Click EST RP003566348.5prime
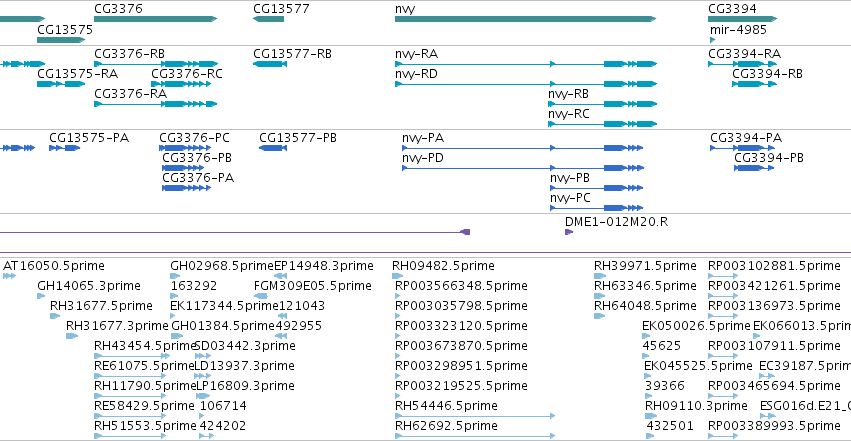The image size is (851, 441). tap(461, 286)
